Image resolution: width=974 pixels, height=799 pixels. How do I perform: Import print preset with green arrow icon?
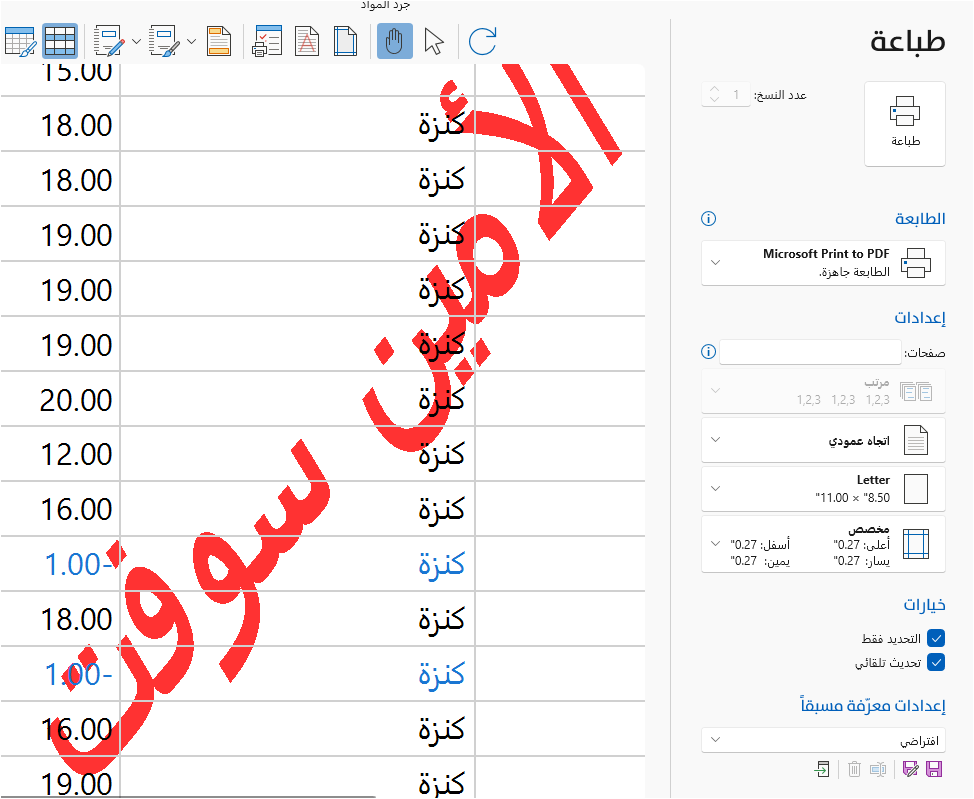822,769
